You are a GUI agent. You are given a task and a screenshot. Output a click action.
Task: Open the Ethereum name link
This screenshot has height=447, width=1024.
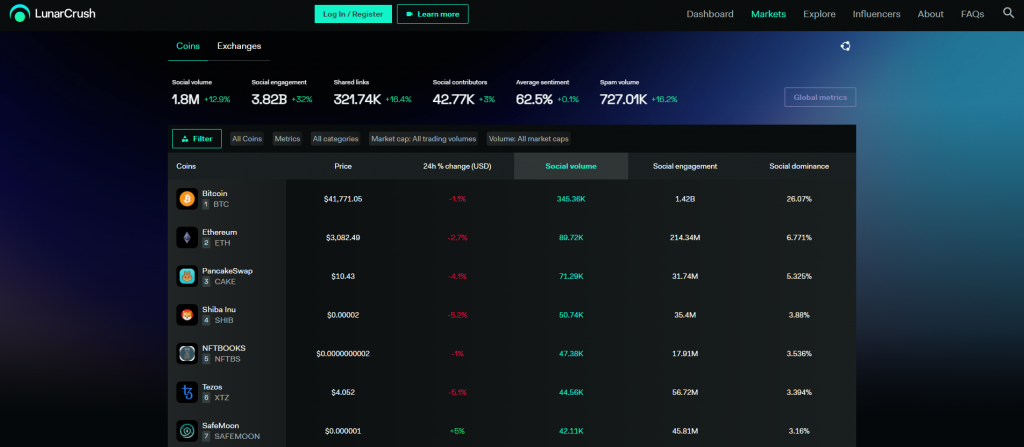pos(219,232)
